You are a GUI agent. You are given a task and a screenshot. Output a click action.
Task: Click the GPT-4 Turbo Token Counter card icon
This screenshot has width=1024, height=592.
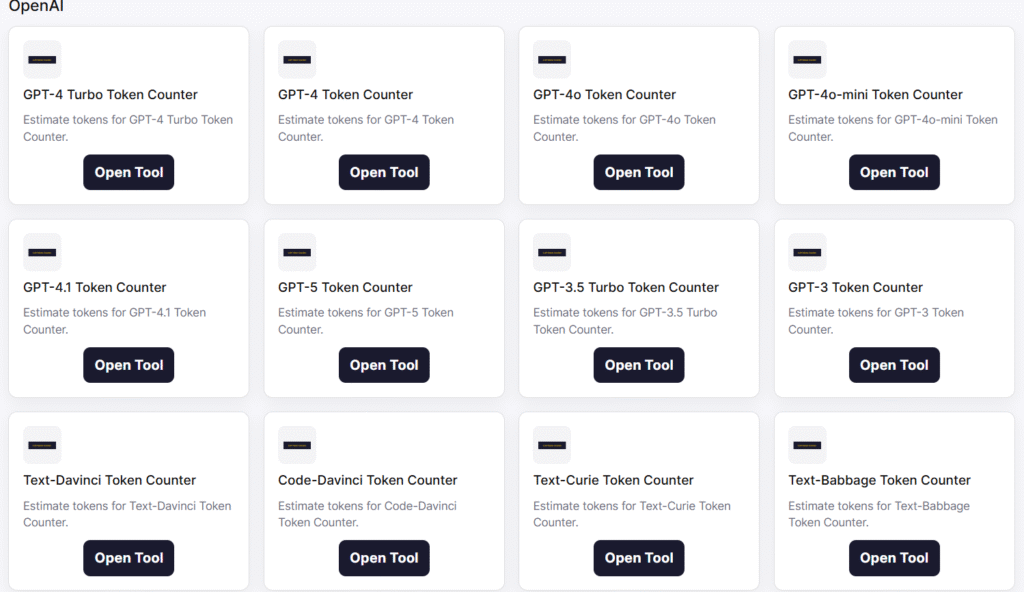[x=42, y=59]
